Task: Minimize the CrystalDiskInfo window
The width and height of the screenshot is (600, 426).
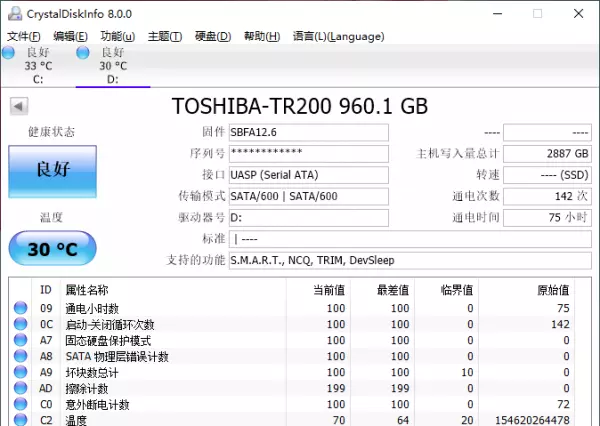Action: click(497, 14)
